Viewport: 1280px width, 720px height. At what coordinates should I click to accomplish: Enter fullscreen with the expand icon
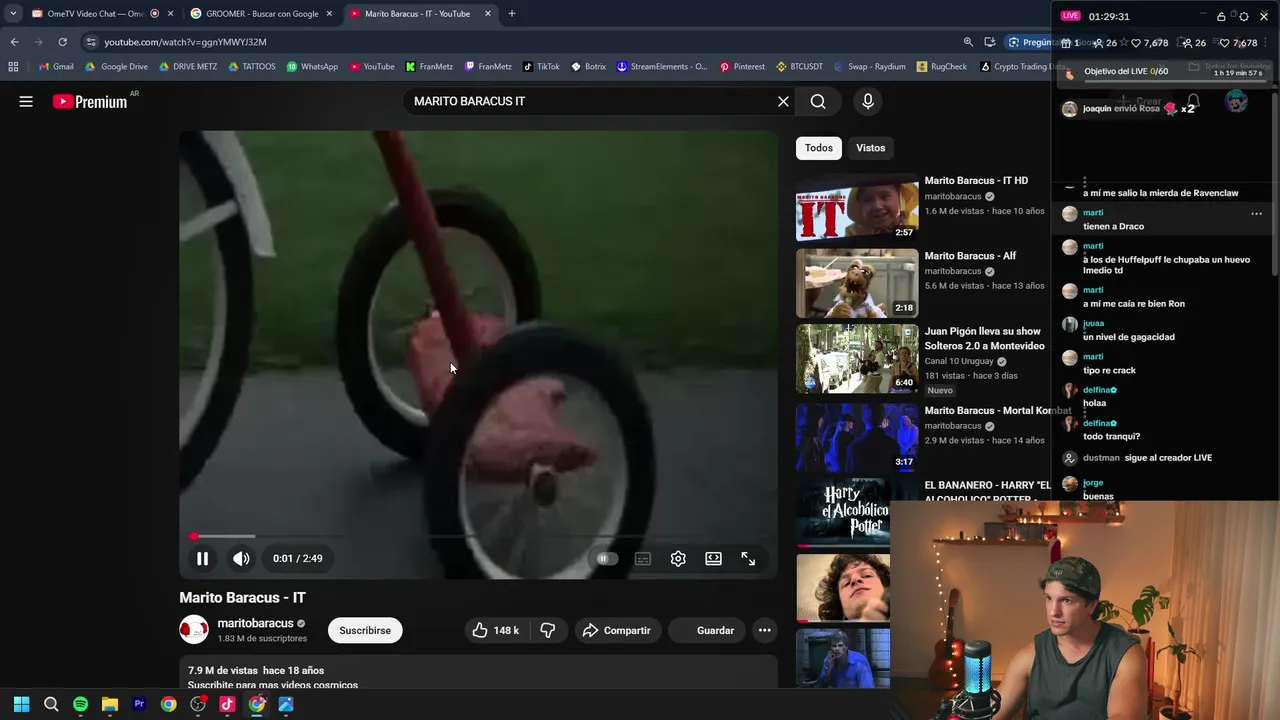[x=748, y=559]
